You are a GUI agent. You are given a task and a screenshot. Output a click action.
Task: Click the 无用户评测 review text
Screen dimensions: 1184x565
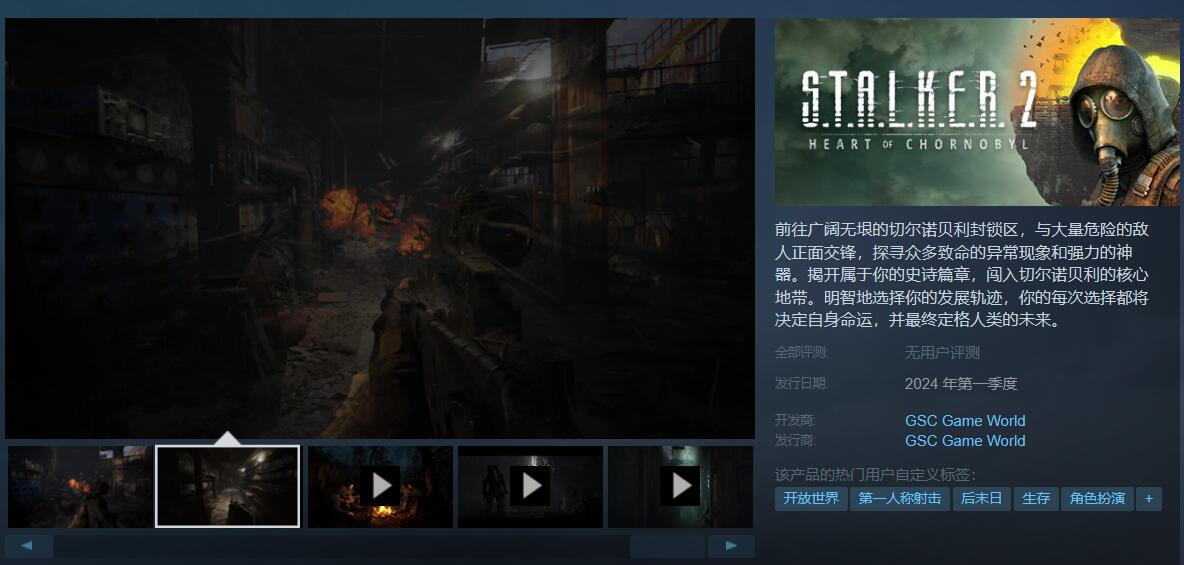(942, 353)
